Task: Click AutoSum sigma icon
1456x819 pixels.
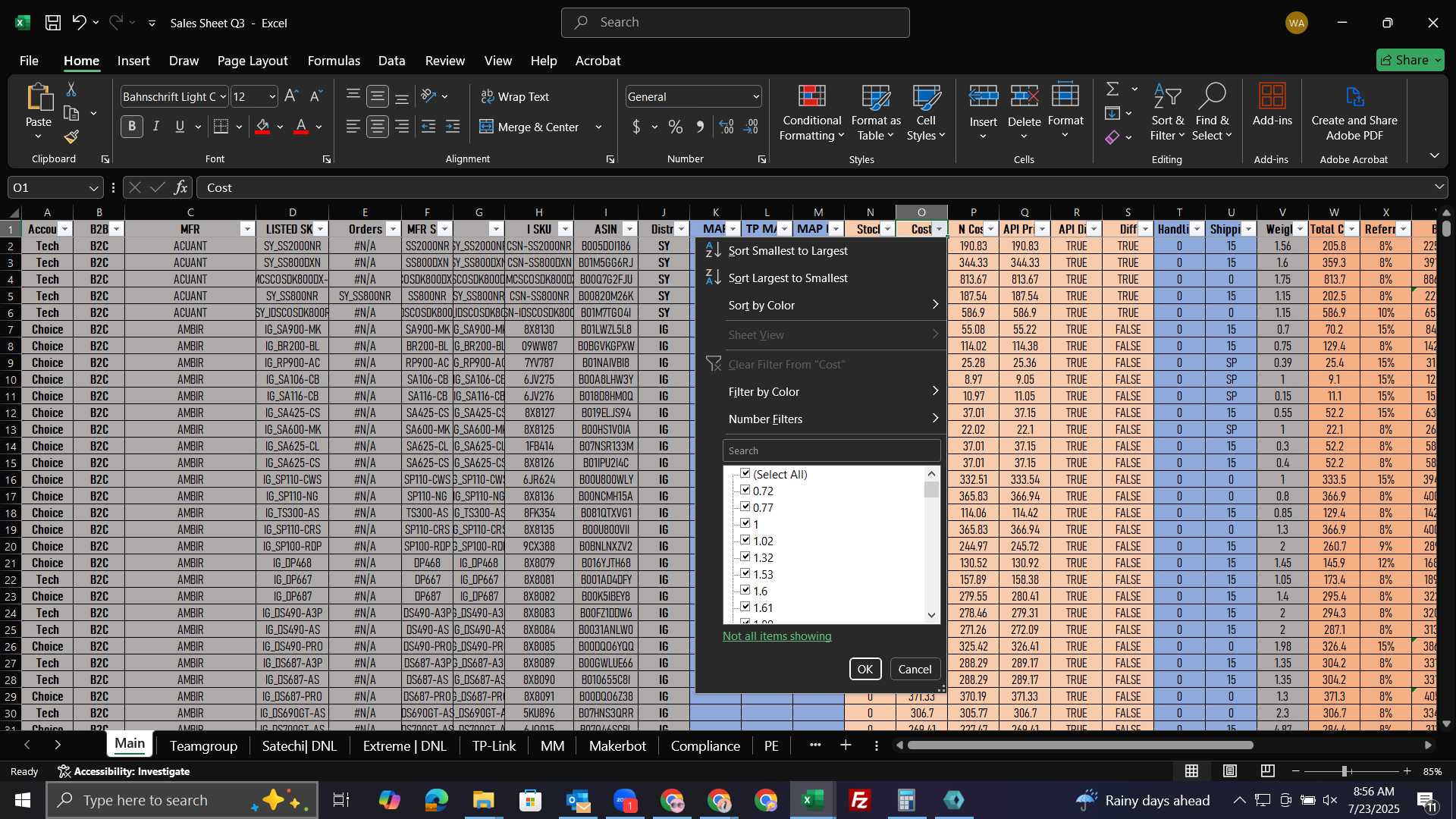Action: [x=1112, y=89]
